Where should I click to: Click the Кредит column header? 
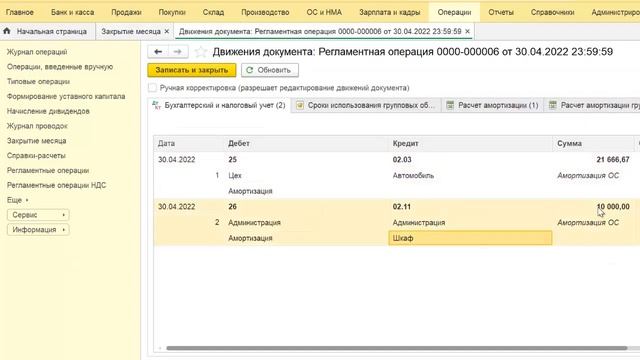click(x=471, y=144)
